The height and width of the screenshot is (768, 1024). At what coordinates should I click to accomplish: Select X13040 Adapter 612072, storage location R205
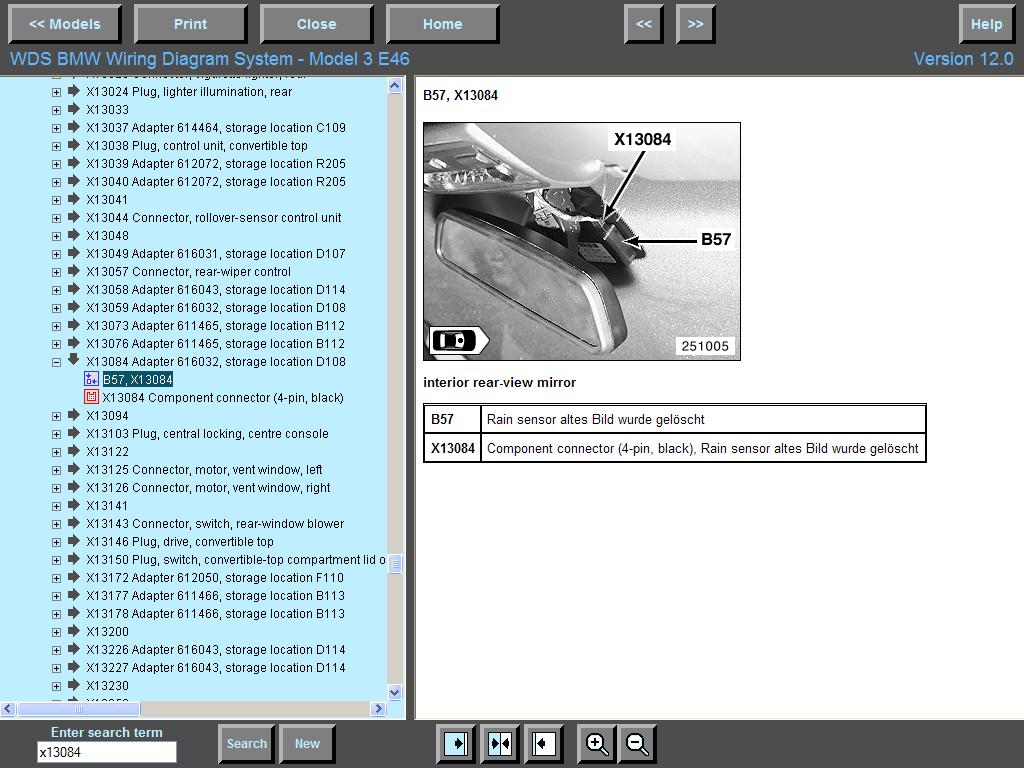click(x=216, y=182)
